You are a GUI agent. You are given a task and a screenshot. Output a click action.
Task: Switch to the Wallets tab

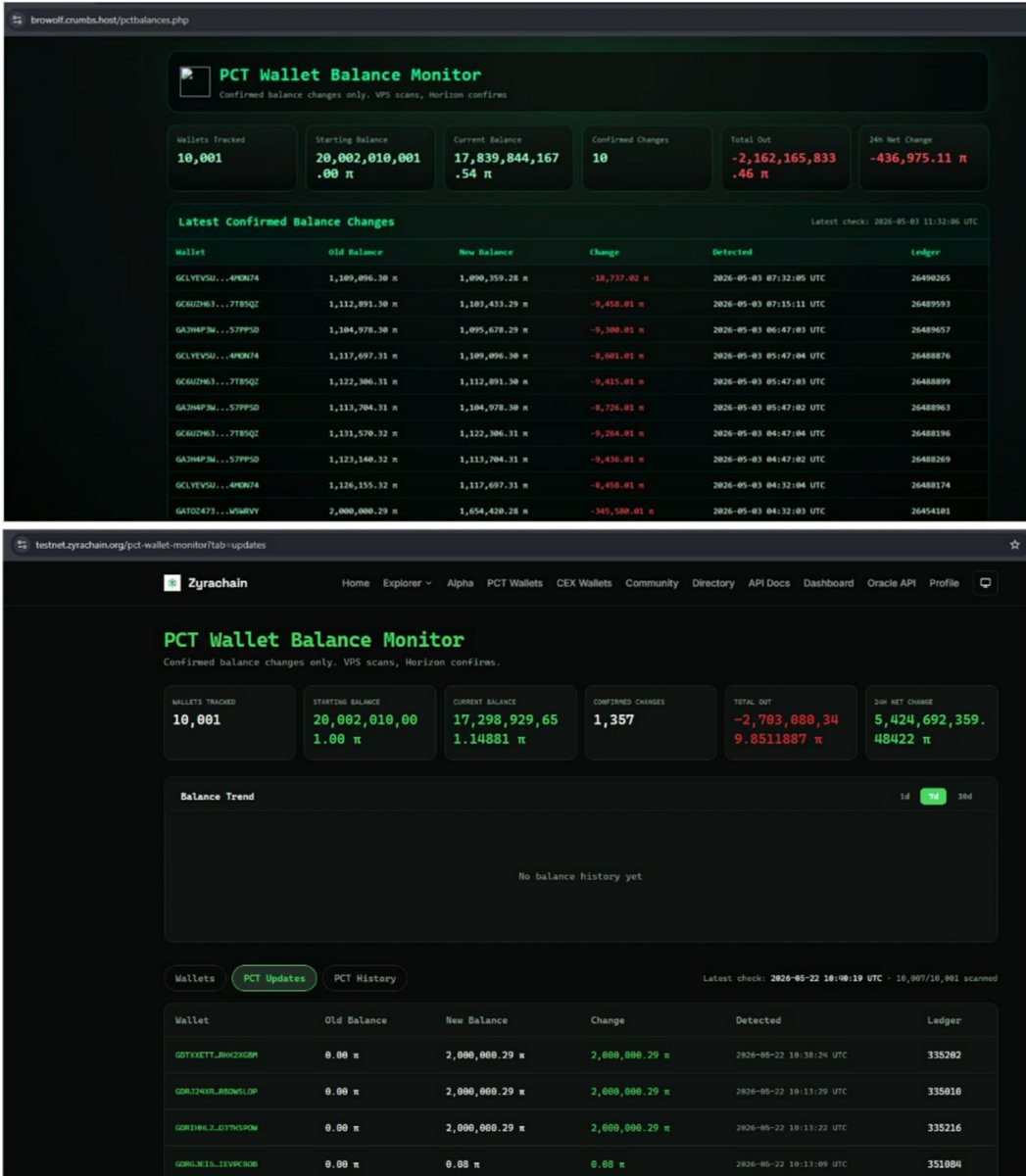[x=195, y=978]
